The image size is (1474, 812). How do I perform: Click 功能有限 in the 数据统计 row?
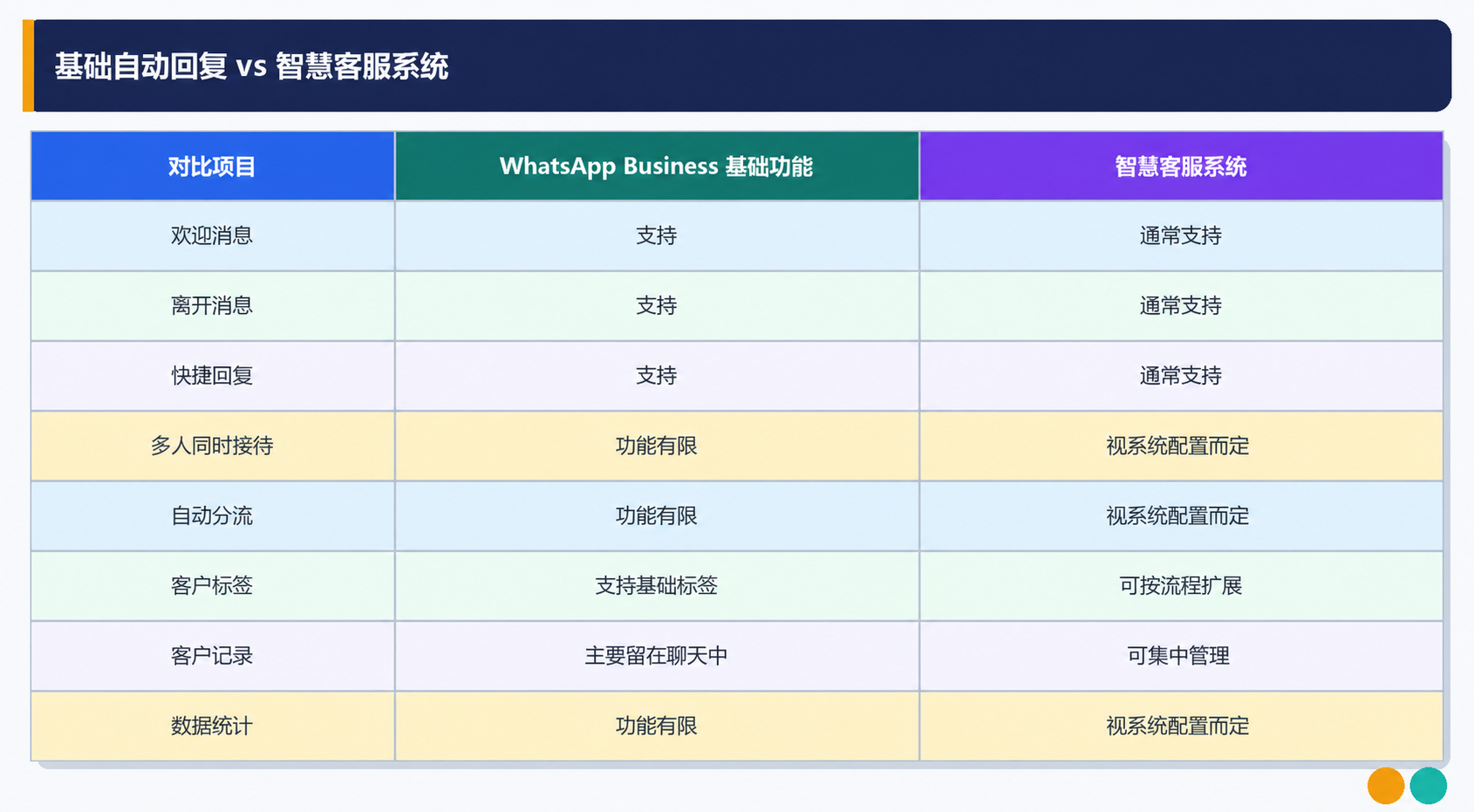[657, 726]
